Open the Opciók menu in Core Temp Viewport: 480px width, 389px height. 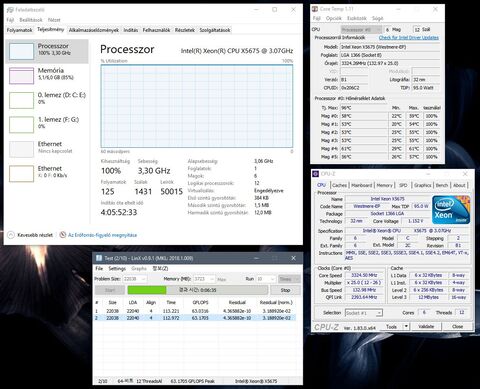tap(334, 18)
